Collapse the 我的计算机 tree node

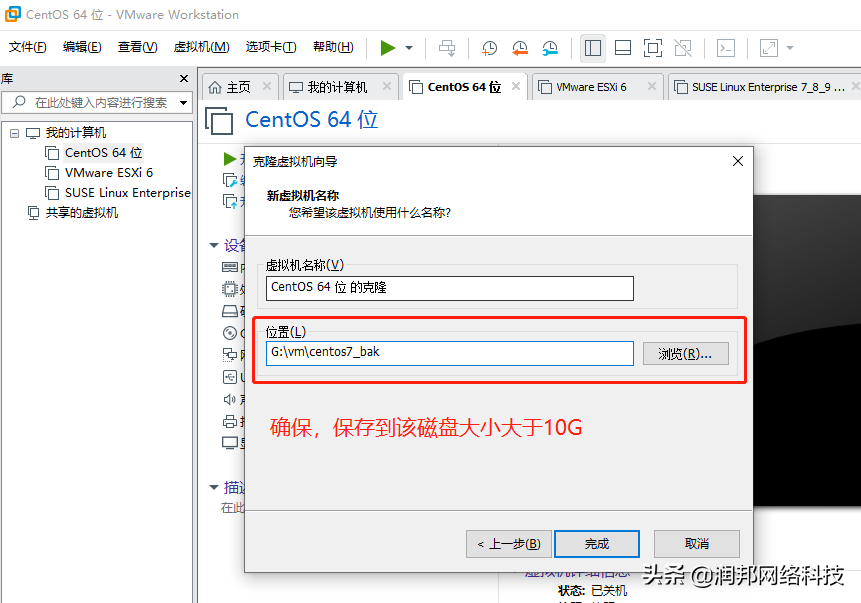pyautogui.click(x=14, y=133)
